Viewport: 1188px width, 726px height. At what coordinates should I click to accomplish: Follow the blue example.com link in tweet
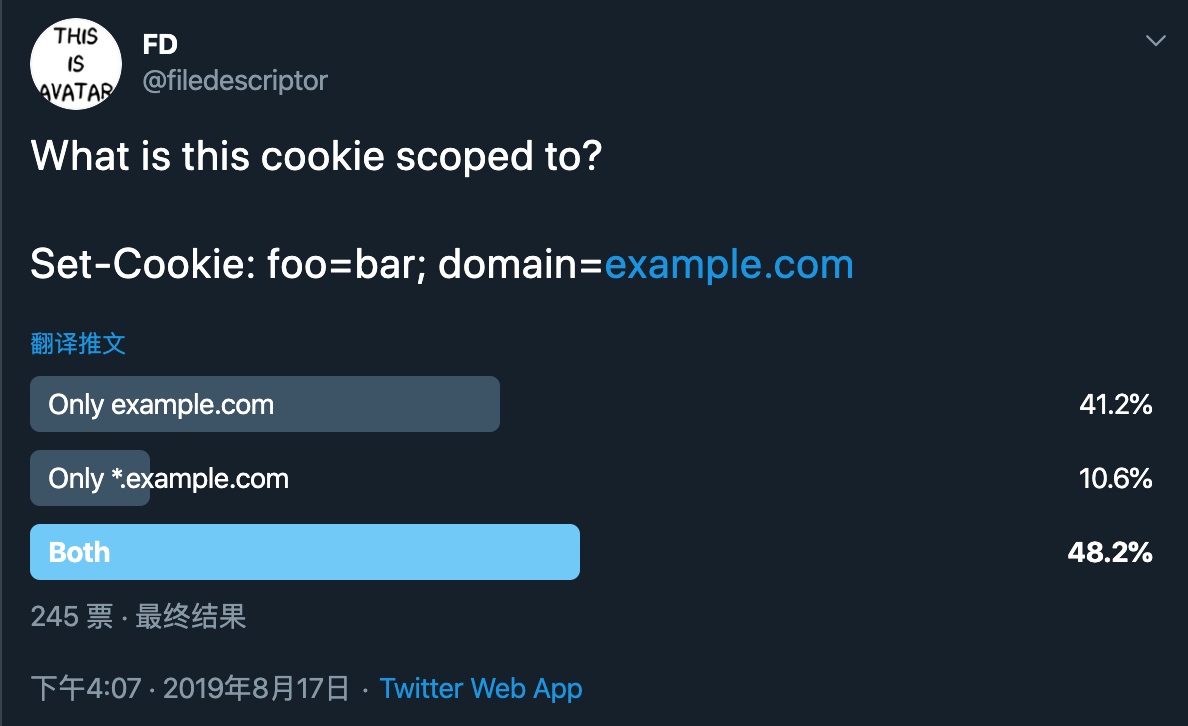(729, 264)
